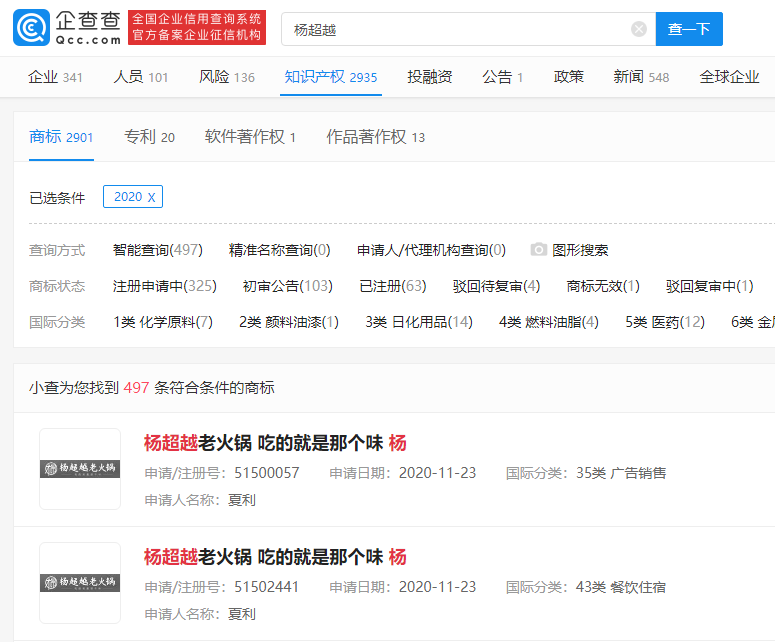This screenshot has height=642, width=775.
Task: Switch to the 企业 tab
Action: click(55, 77)
